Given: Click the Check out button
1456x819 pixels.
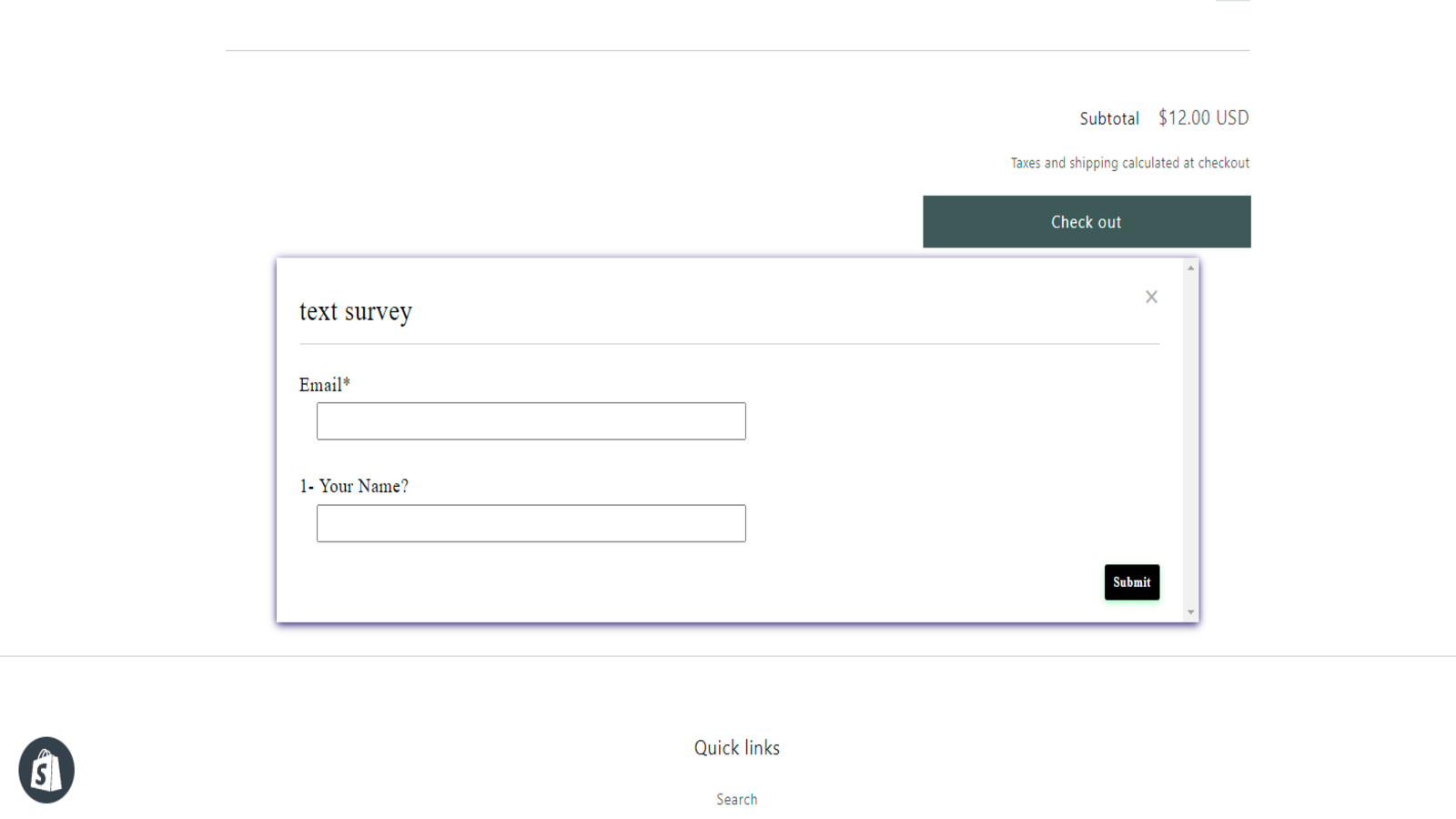Looking at the screenshot, I should (1087, 222).
